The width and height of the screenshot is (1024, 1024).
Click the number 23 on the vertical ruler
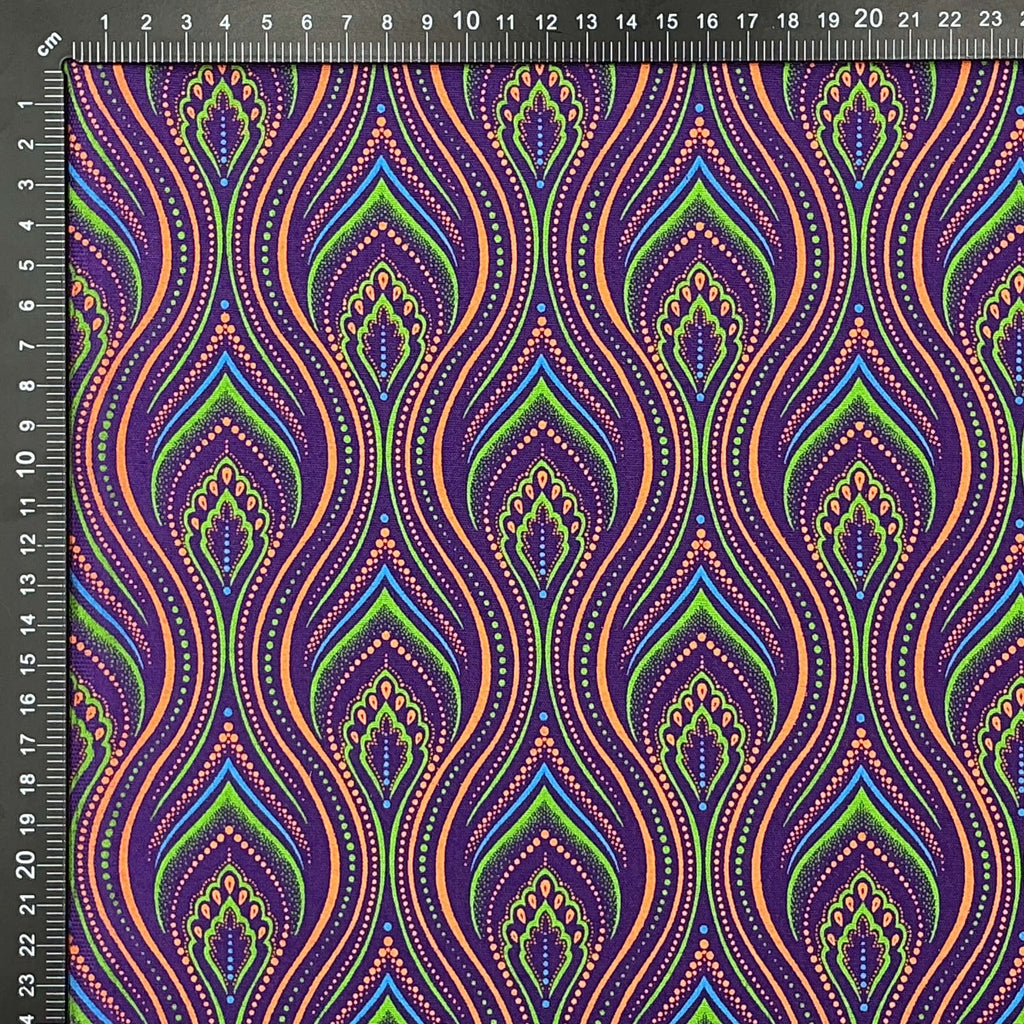[27, 985]
